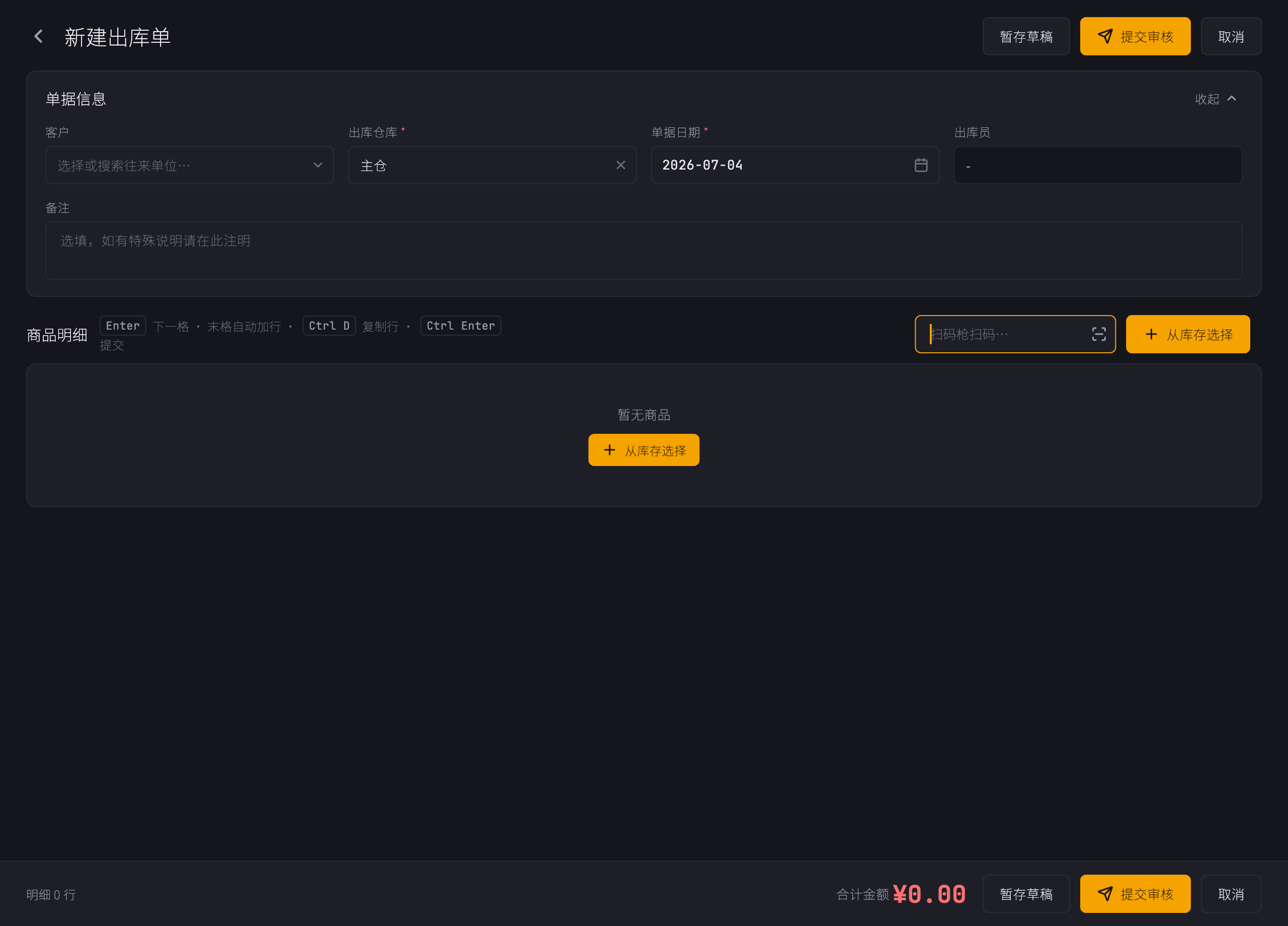Click the Ctrl Enter shortcut hint
Image resolution: width=1288 pixels, height=926 pixels.
point(460,326)
